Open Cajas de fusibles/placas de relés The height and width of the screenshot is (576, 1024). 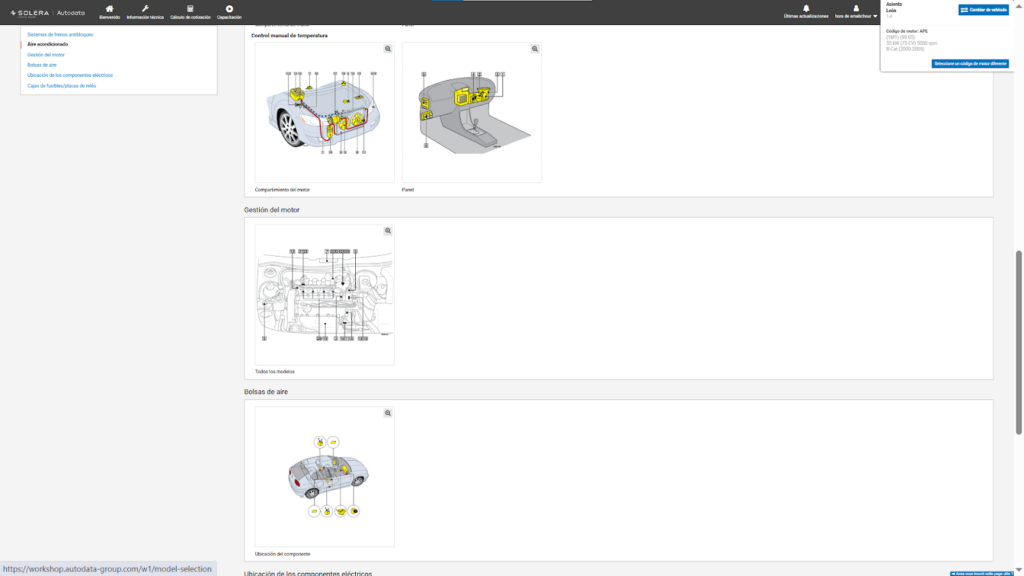62,86
